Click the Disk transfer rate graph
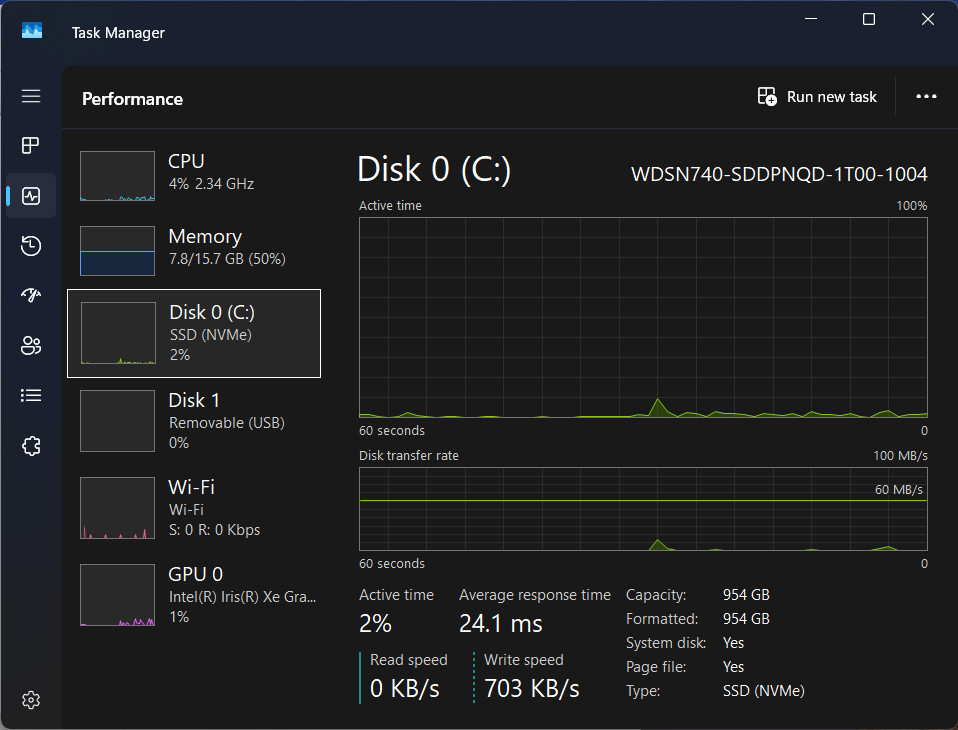 (x=643, y=509)
